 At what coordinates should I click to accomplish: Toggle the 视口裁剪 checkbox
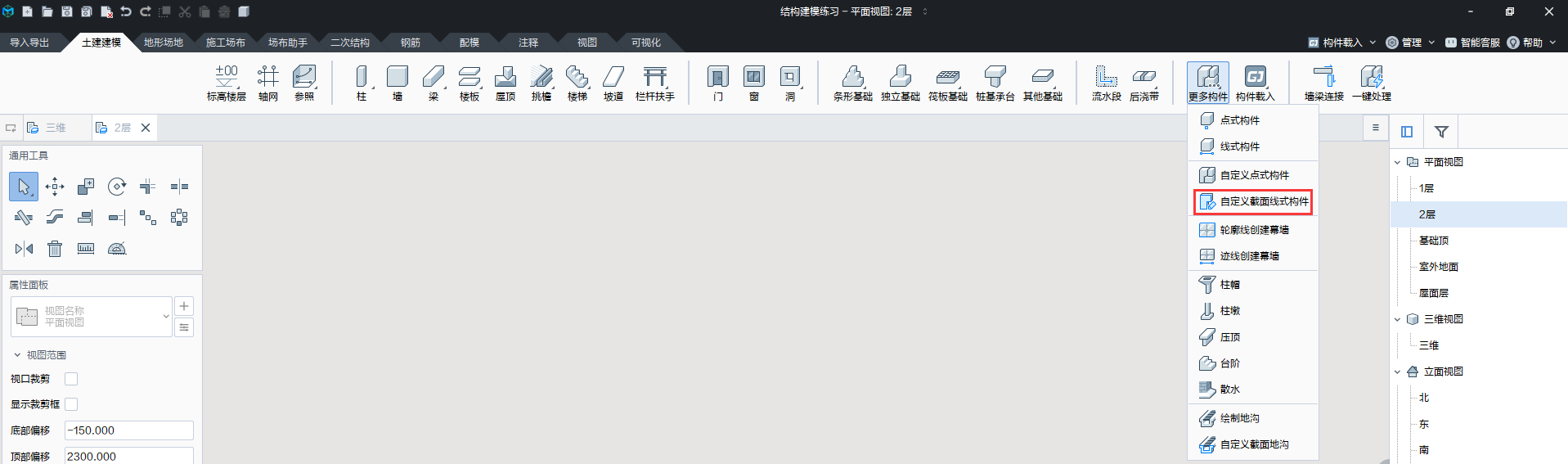tap(71, 379)
